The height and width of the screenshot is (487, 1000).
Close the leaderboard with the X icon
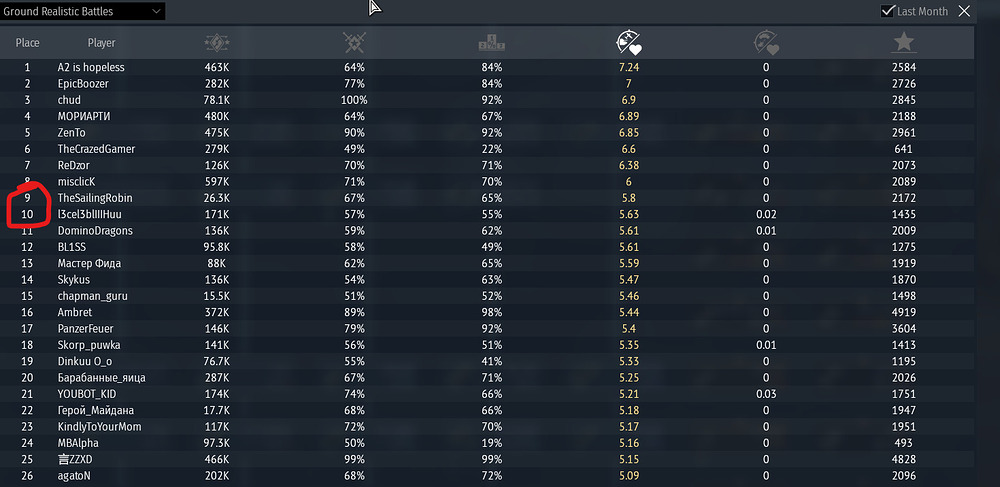click(x=964, y=11)
